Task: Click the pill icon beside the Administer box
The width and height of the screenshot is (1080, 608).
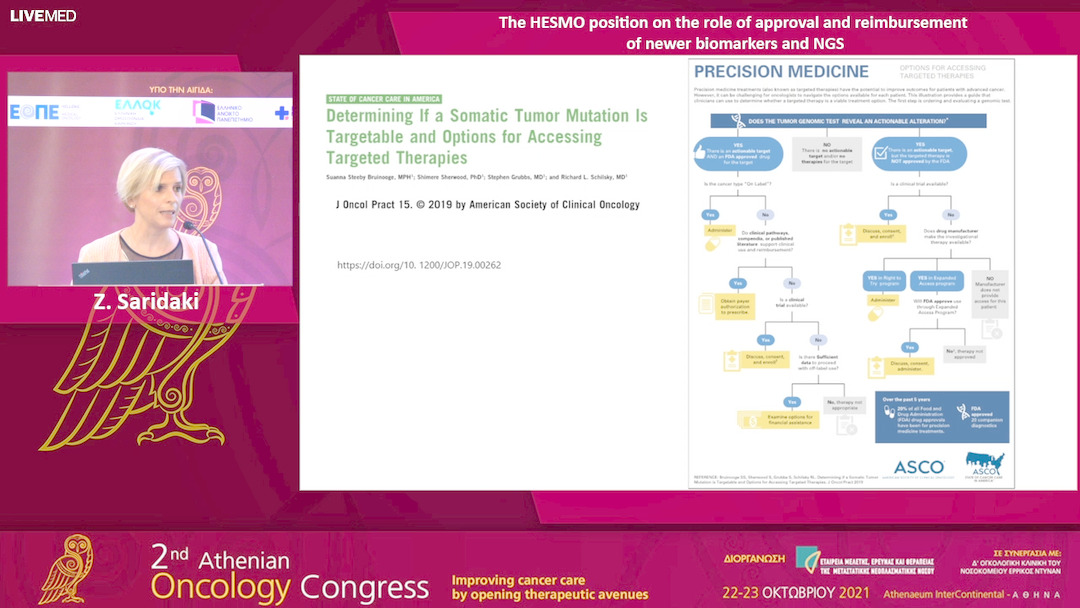Action: point(712,244)
